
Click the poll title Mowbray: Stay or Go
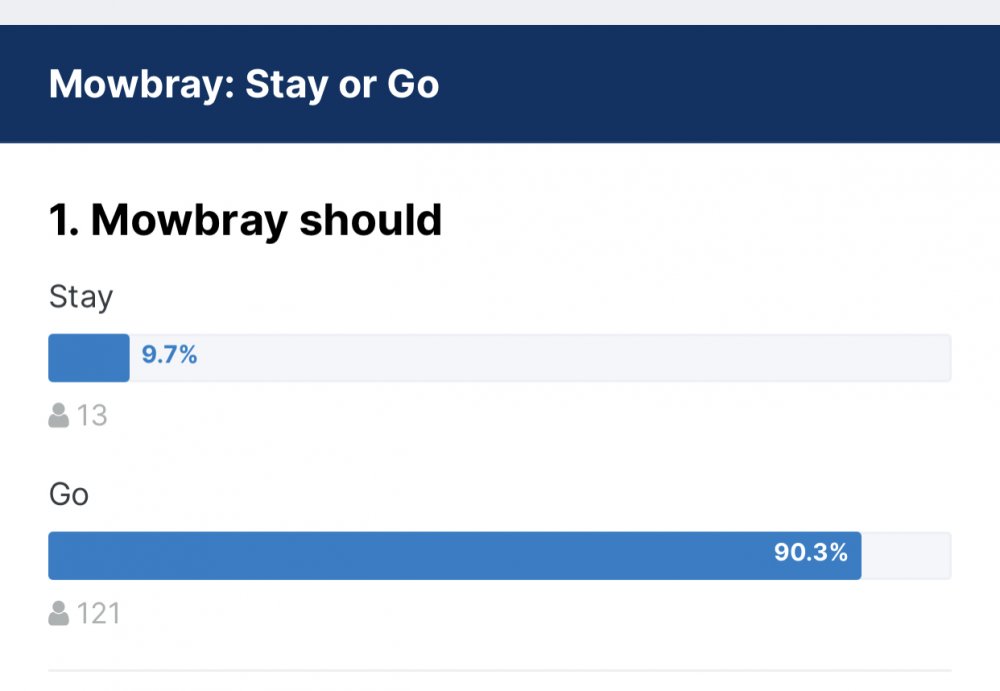[244, 84]
